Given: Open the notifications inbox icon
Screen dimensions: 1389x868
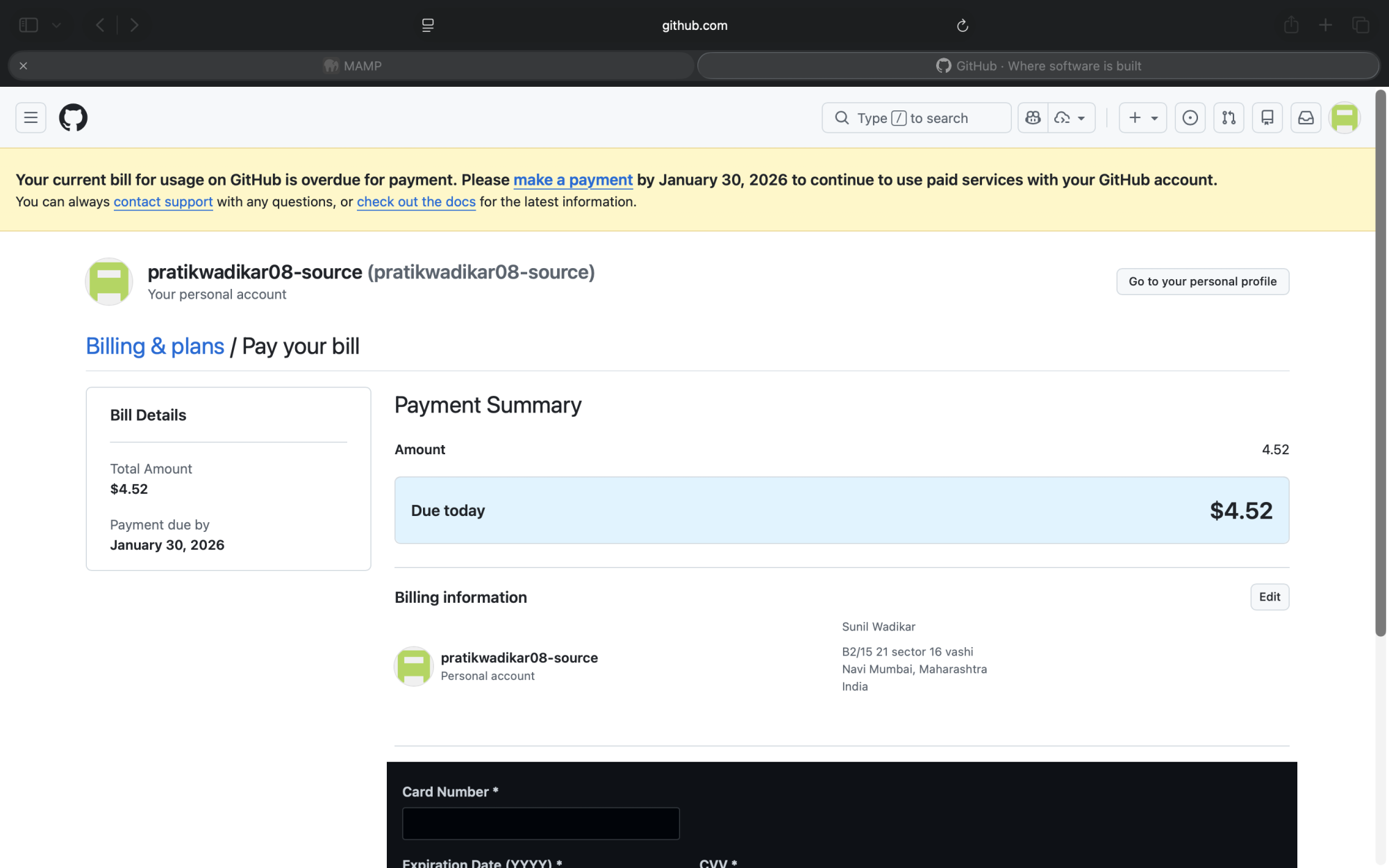Looking at the screenshot, I should click(x=1306, y=118).
